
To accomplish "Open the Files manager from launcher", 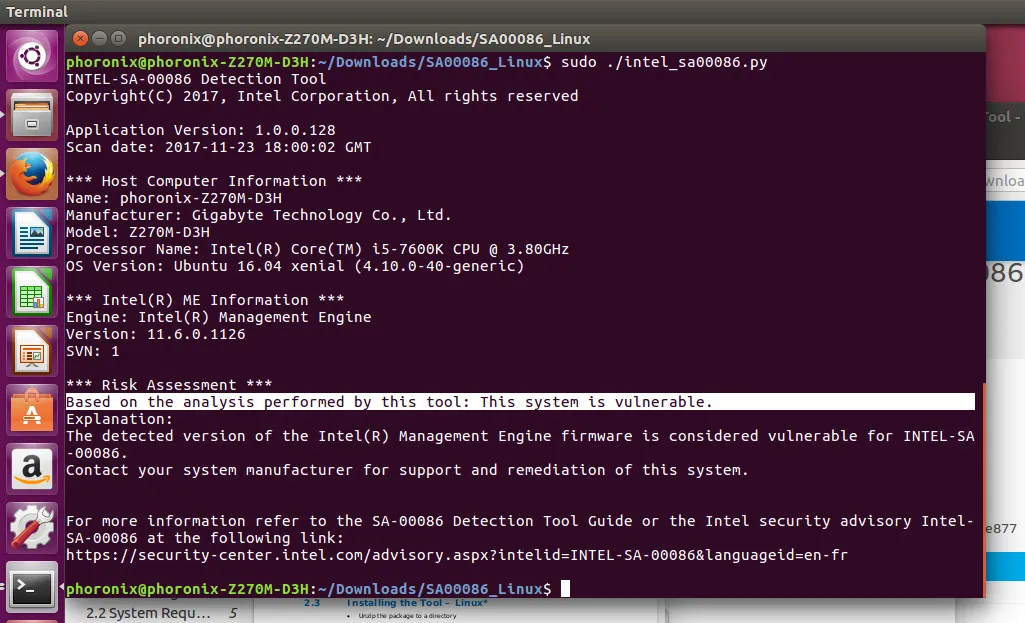I will pyautogui.click(x=32, y=115).
